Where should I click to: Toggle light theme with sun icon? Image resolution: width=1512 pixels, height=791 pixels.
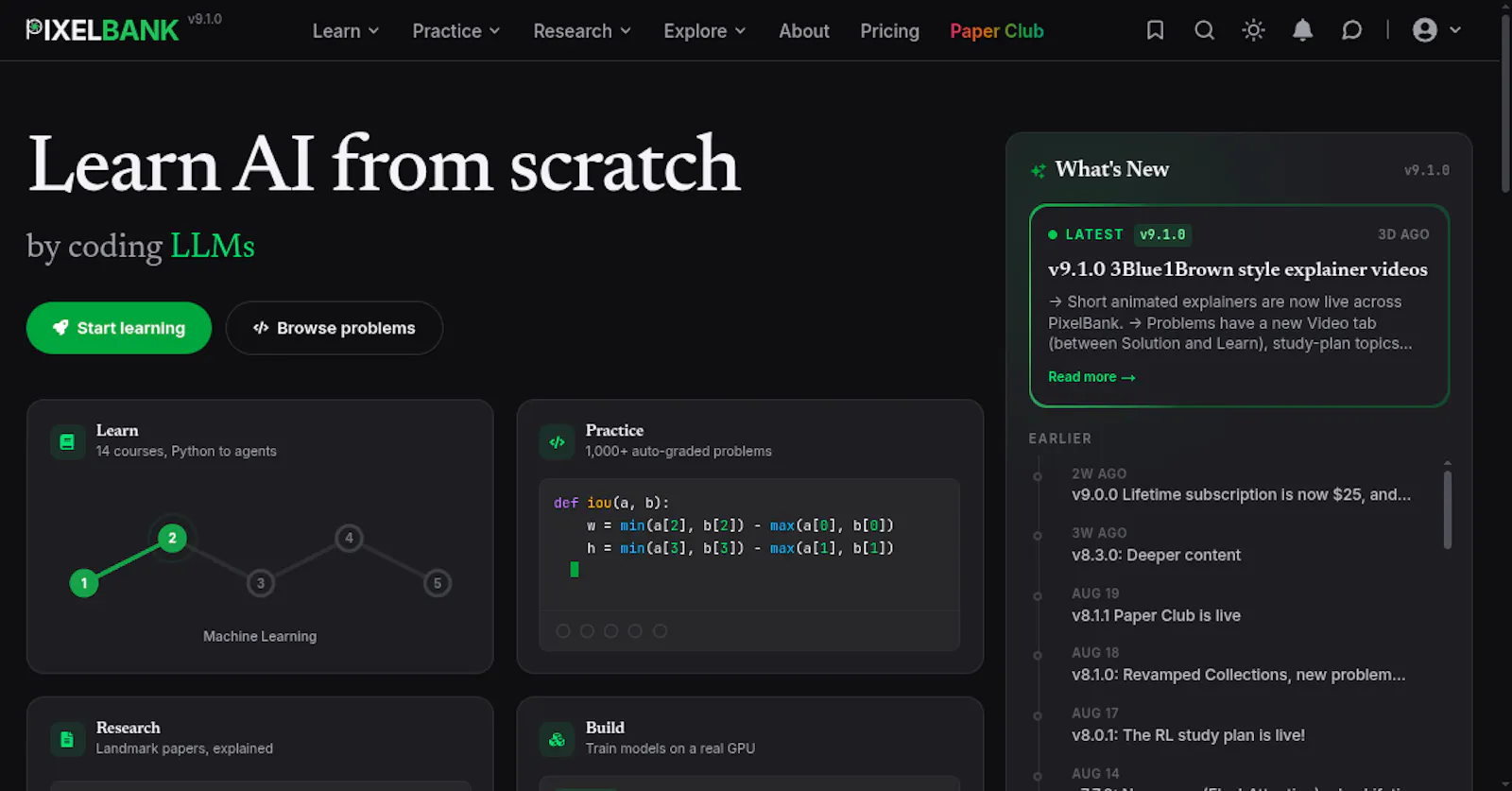pyautogui.click(x=1253, y=30)
